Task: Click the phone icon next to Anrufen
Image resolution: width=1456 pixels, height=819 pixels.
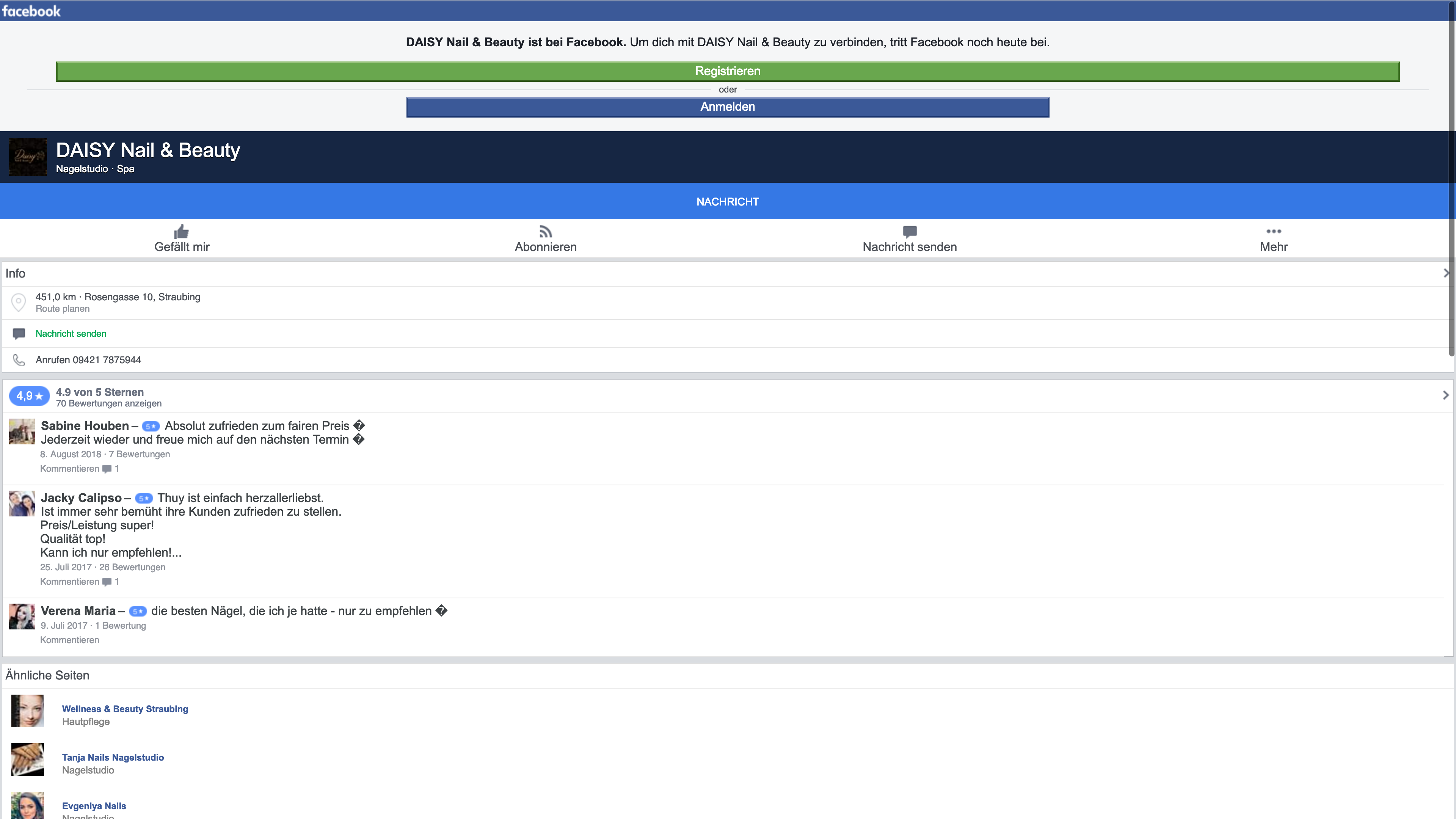Action: [x=19, y=360]
